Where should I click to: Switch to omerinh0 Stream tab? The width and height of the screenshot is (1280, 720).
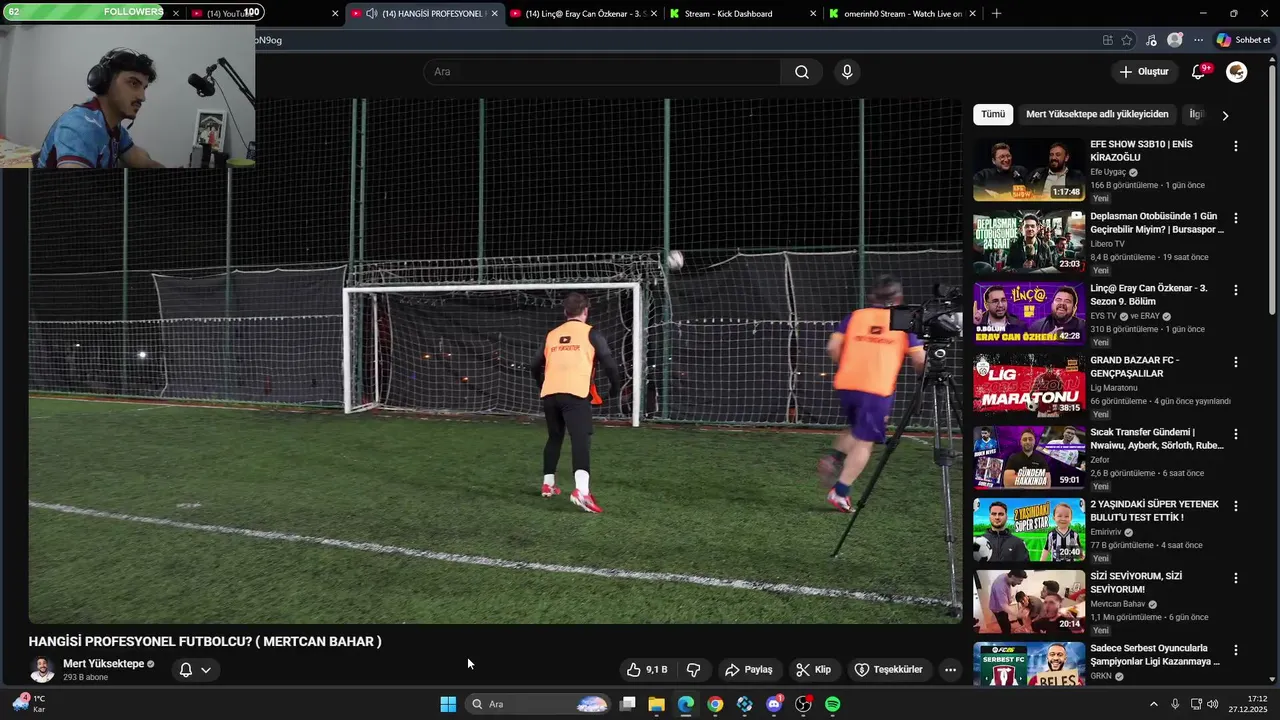(x=901, y=14)
